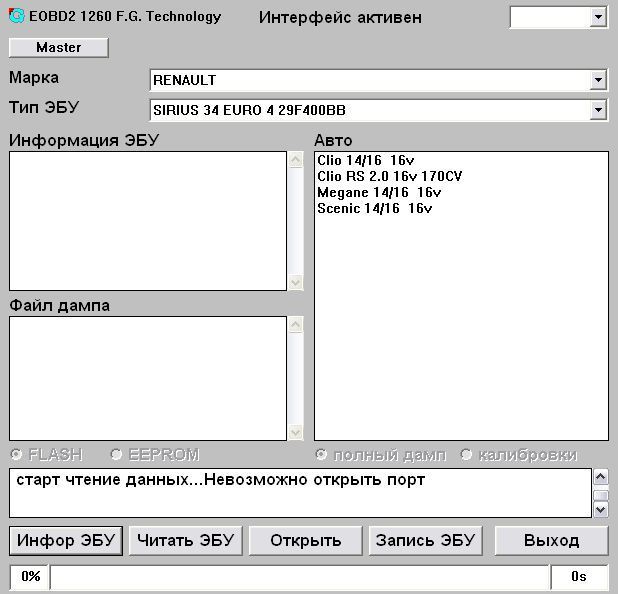
Task: Click the 0s elapsed time field
Action: point(579,577)
